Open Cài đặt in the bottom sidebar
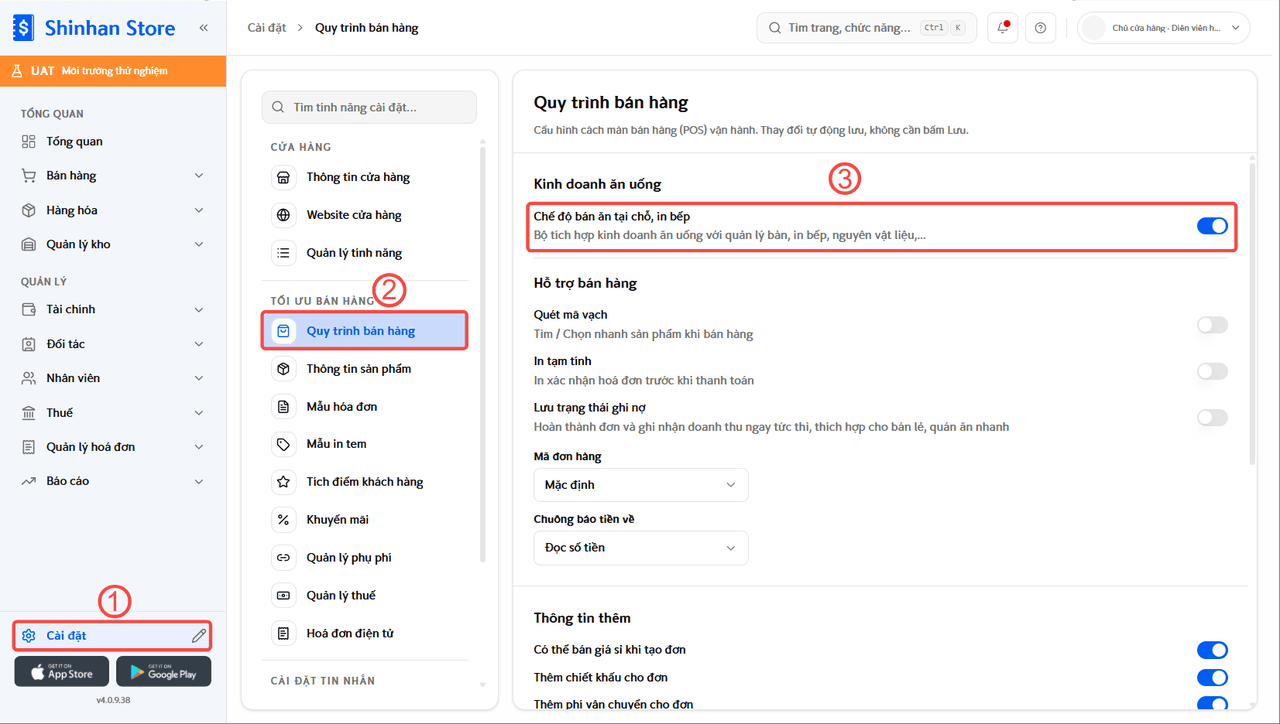1280x724 pixels. click(112, 636)
